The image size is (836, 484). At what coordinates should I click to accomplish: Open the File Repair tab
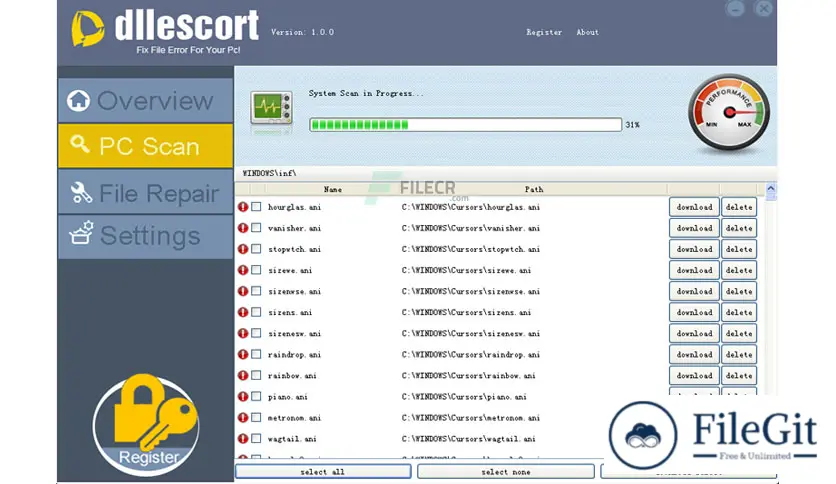[x=146, y=192]
